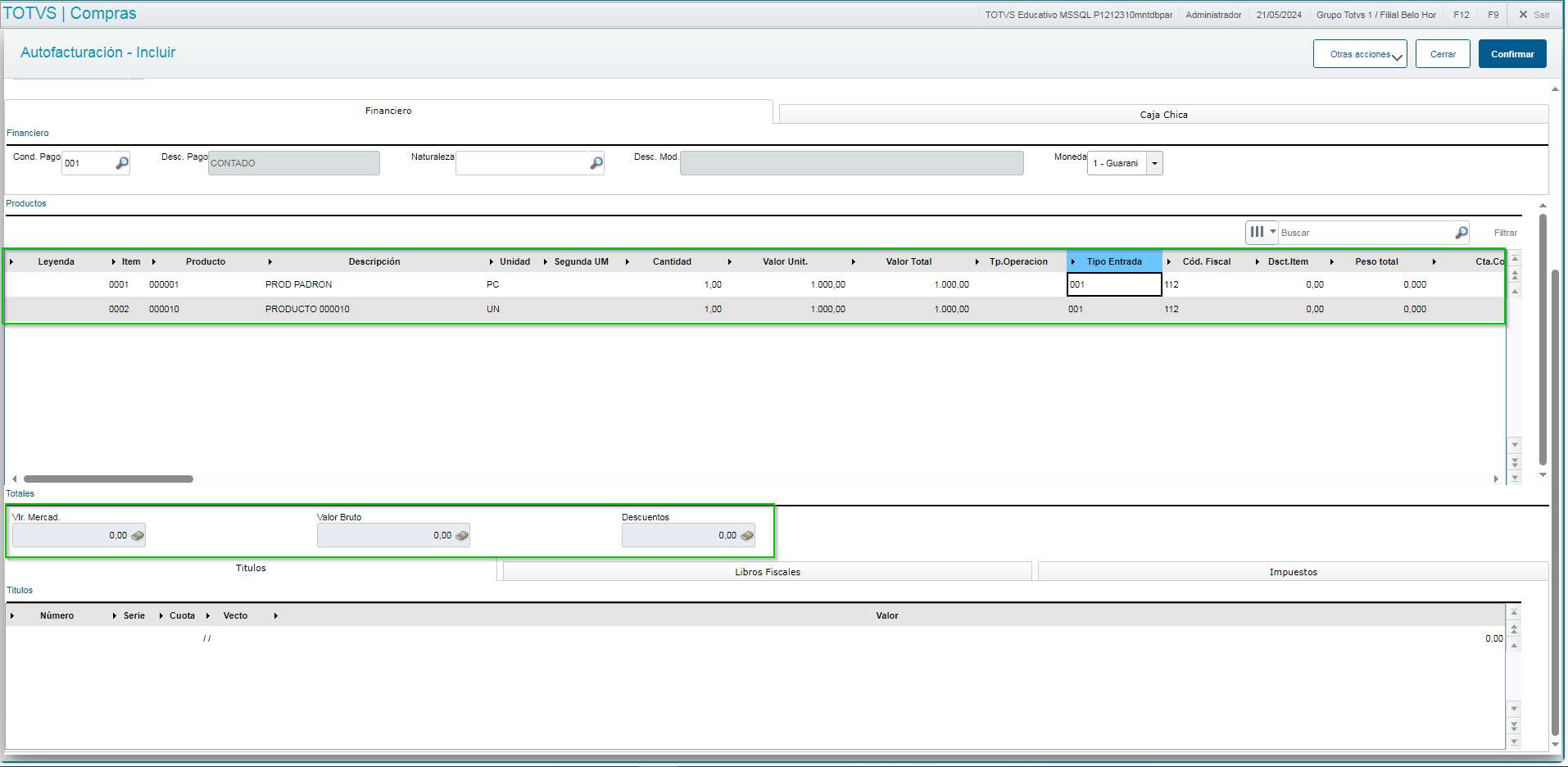The image size is (1568, 767).
Task: Click the Número column header in Titulos
Action: [x=57, y=615]
